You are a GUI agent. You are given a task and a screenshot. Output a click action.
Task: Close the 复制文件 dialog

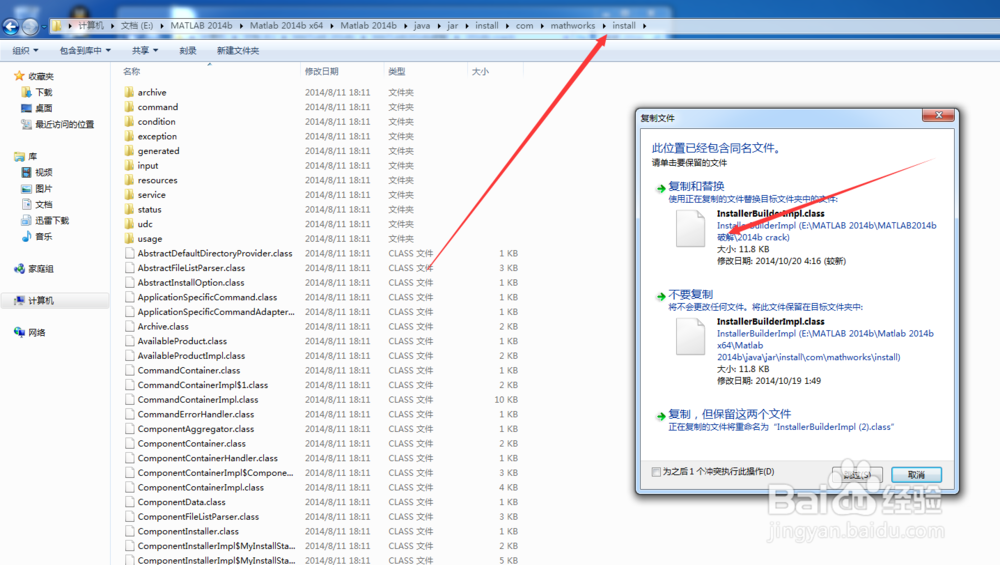tap(938, 115)
